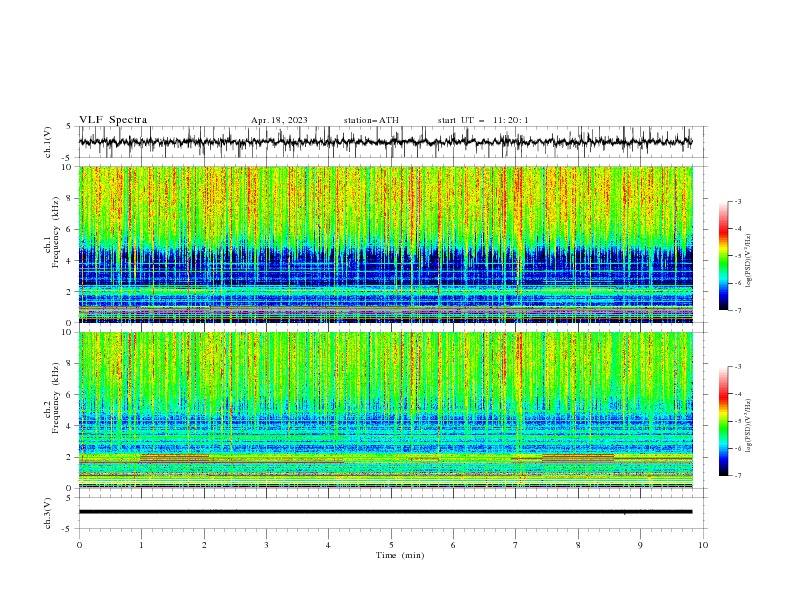Image resolution: width=792 pixels, height=612 pixels.
Task: Click the "-4" tick on ch.2 color bar
Action: pyautogui.click(x=737, y=394)
